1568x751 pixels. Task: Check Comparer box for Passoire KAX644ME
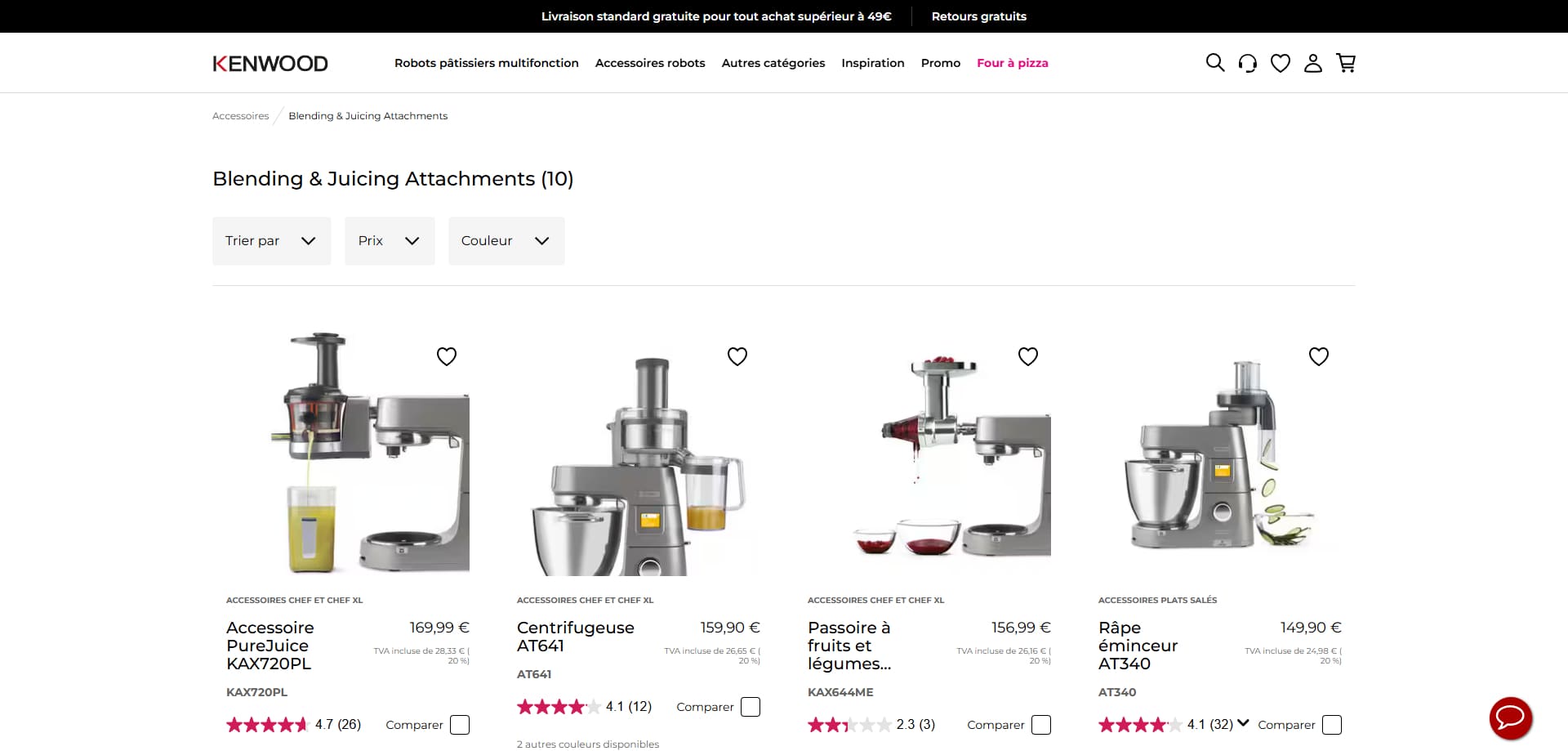coord(1041,725)
